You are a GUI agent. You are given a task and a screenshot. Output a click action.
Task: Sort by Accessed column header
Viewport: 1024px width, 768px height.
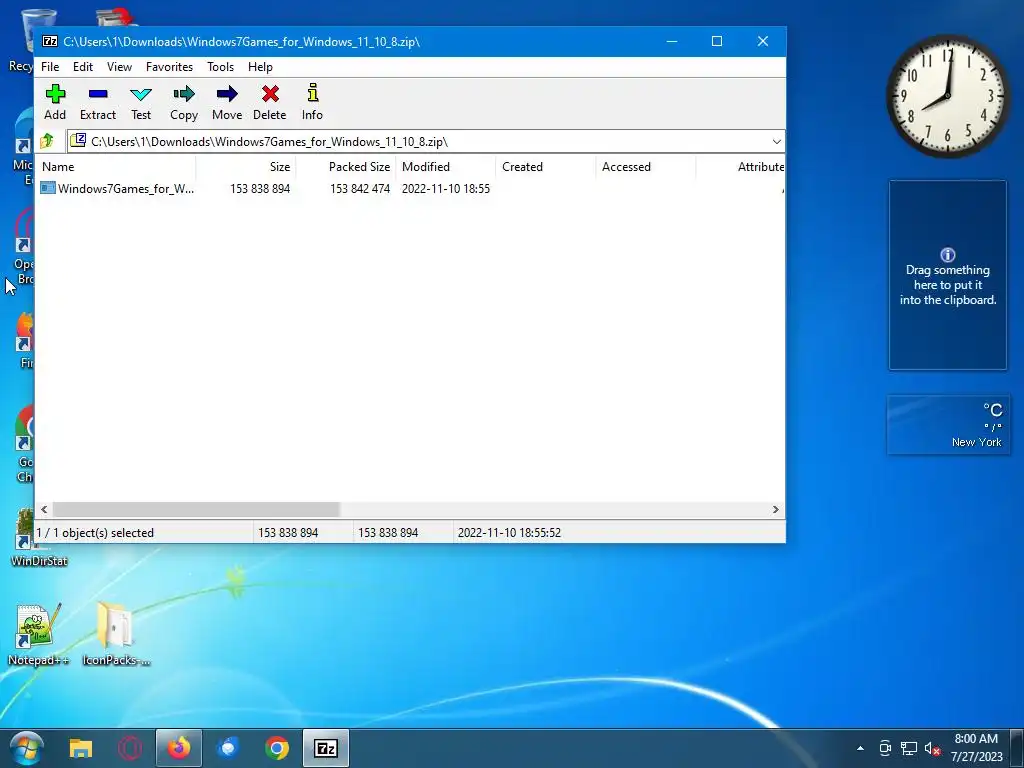click(x=645, y=167)
